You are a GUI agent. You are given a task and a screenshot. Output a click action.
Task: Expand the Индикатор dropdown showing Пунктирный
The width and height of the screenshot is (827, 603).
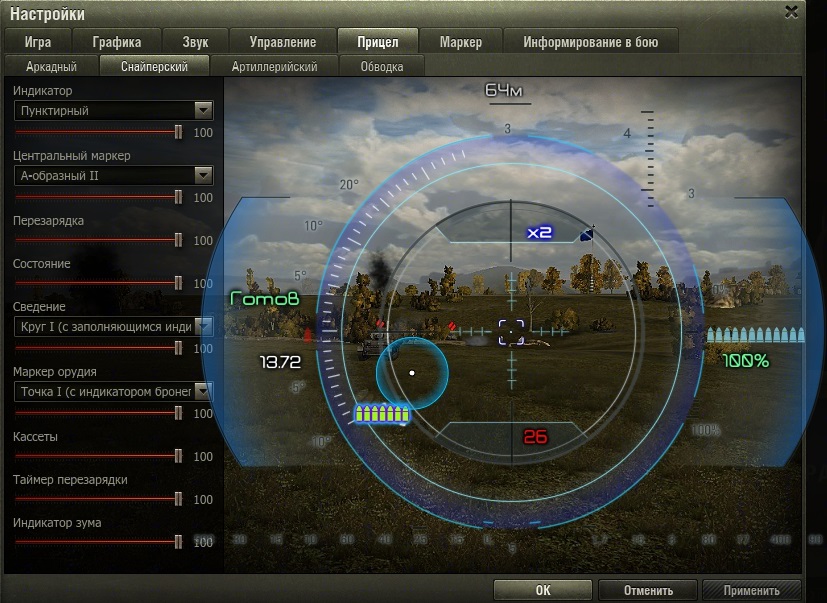click(x=113, y=111)
